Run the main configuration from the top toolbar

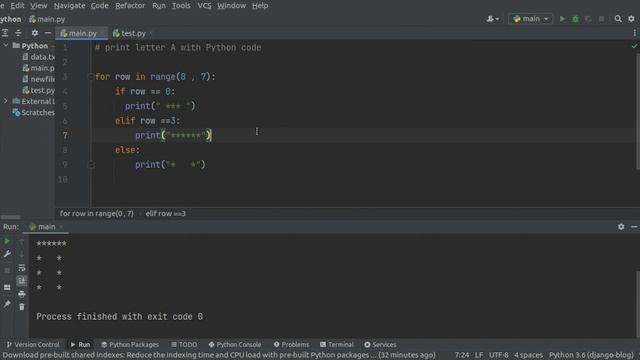[x=562, y=19]
